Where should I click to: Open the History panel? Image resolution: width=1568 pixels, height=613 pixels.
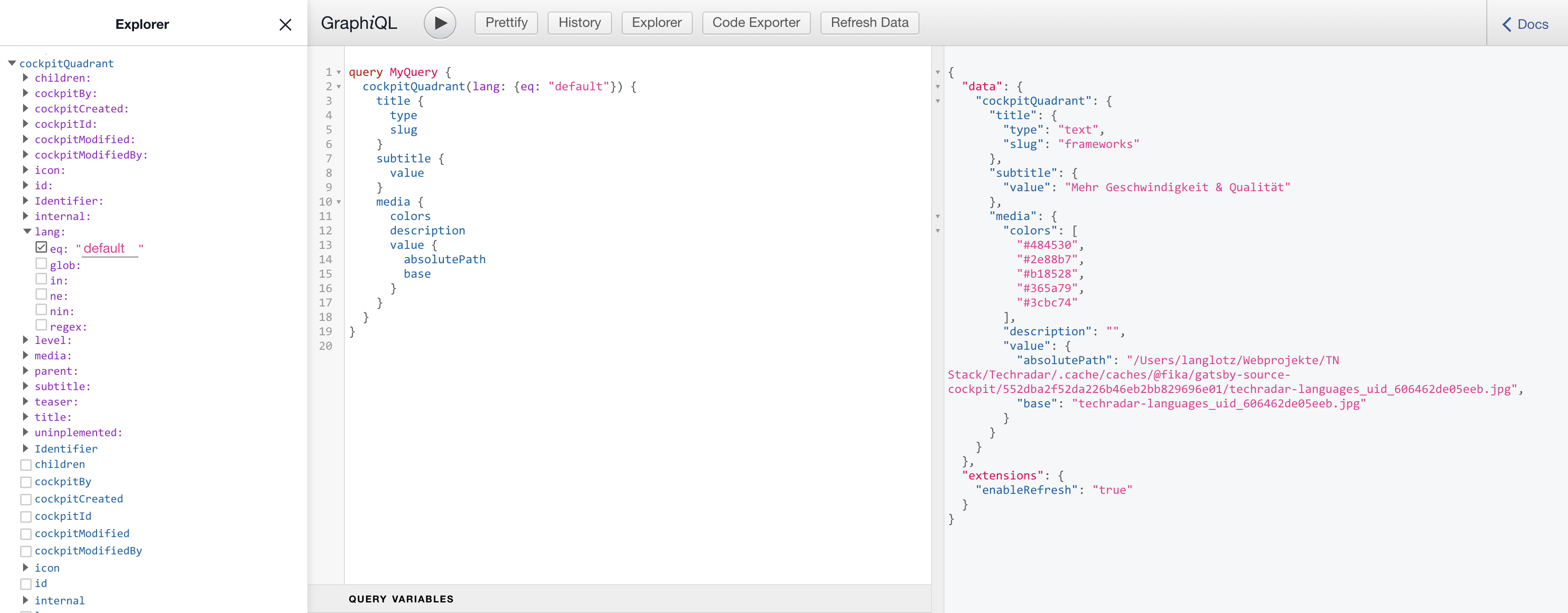click(x=579, y=23)
